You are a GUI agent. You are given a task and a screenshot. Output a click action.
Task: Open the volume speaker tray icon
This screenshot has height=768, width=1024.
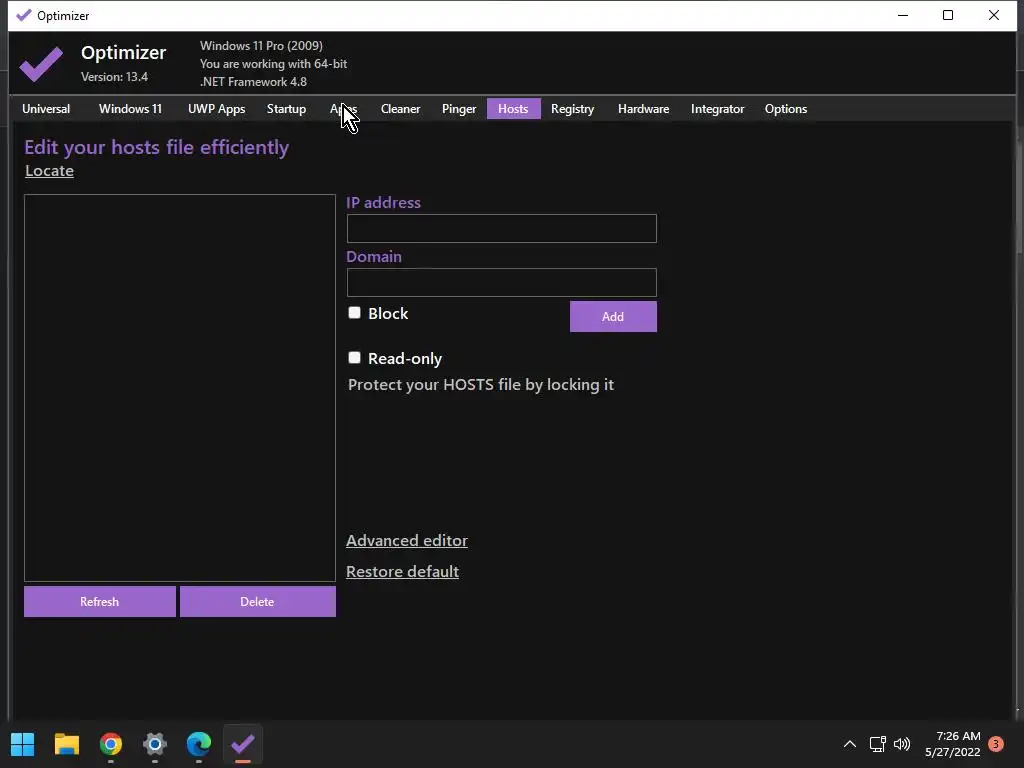[x=902, y=744]
